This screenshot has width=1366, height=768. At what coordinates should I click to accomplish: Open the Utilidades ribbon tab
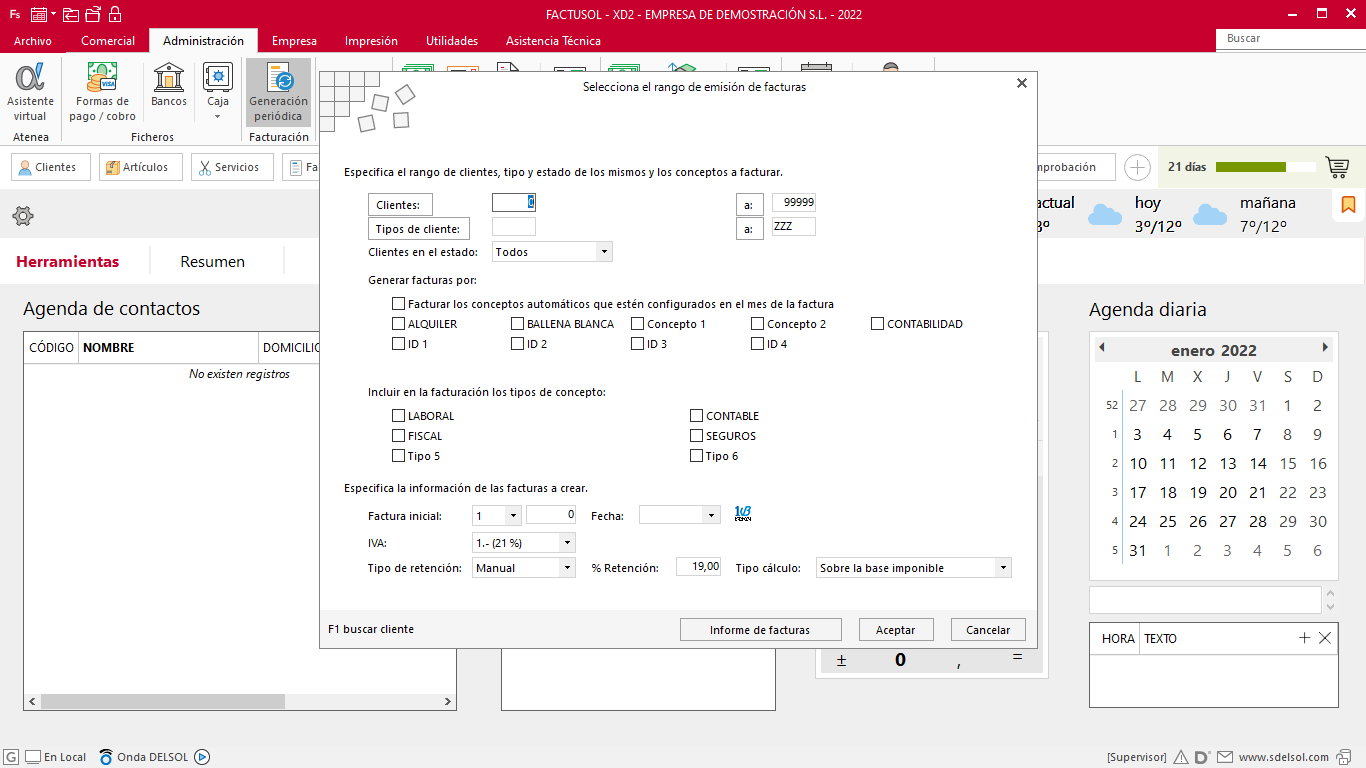tap(452, 41)
